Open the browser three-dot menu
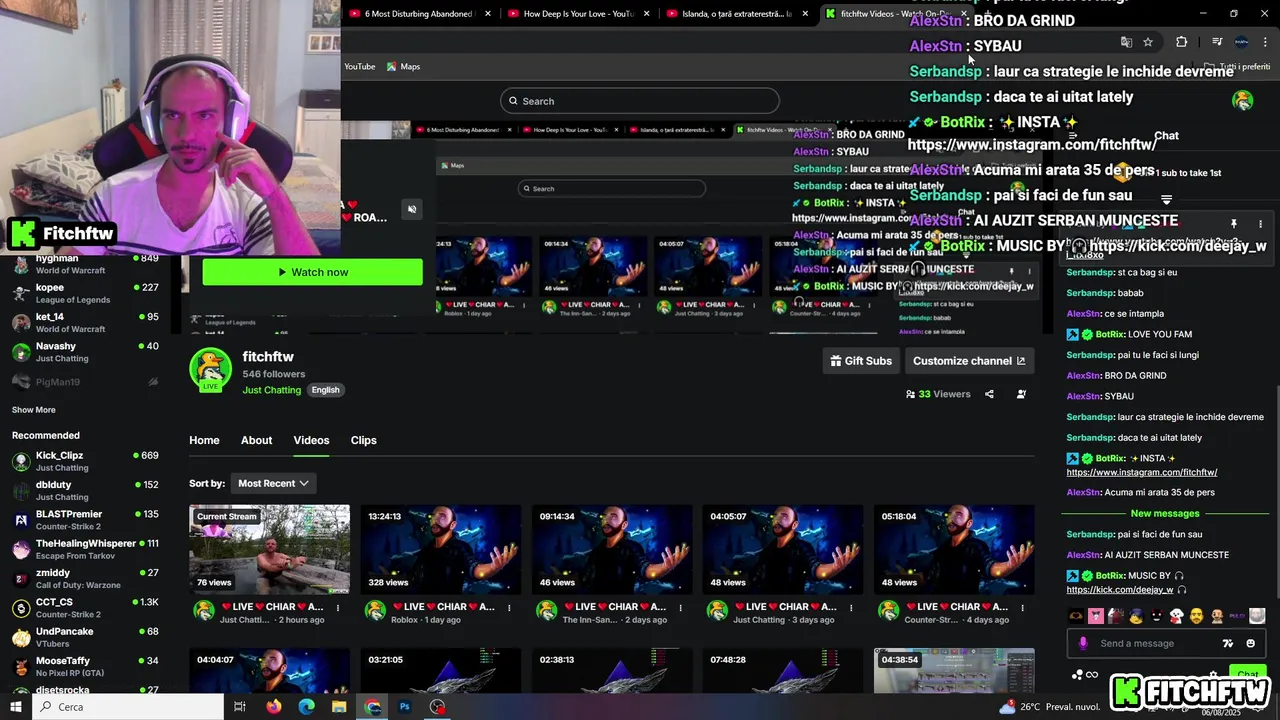Screen dimensions: 1280x720 1265,42
